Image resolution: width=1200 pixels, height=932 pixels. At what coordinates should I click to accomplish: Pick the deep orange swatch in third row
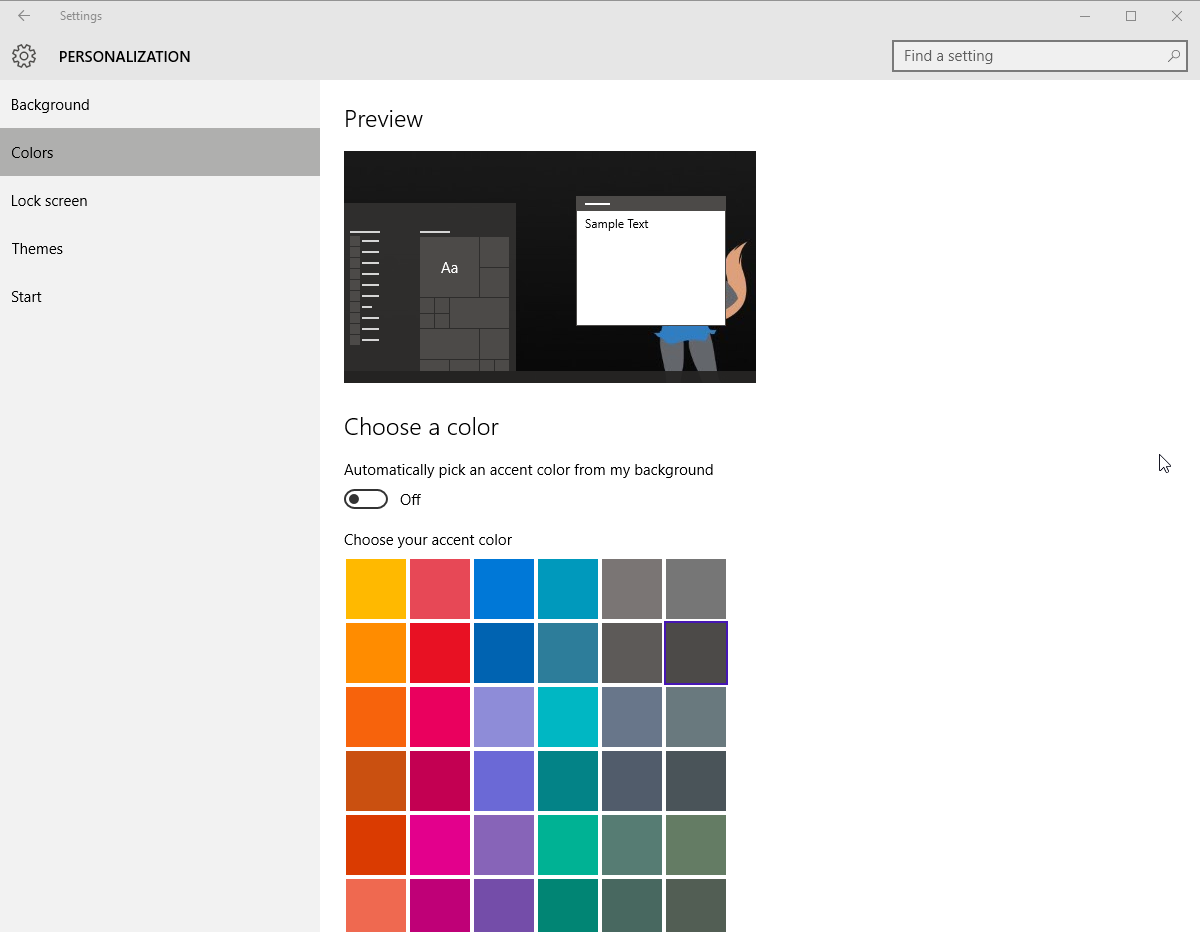[x=376, y=717]
